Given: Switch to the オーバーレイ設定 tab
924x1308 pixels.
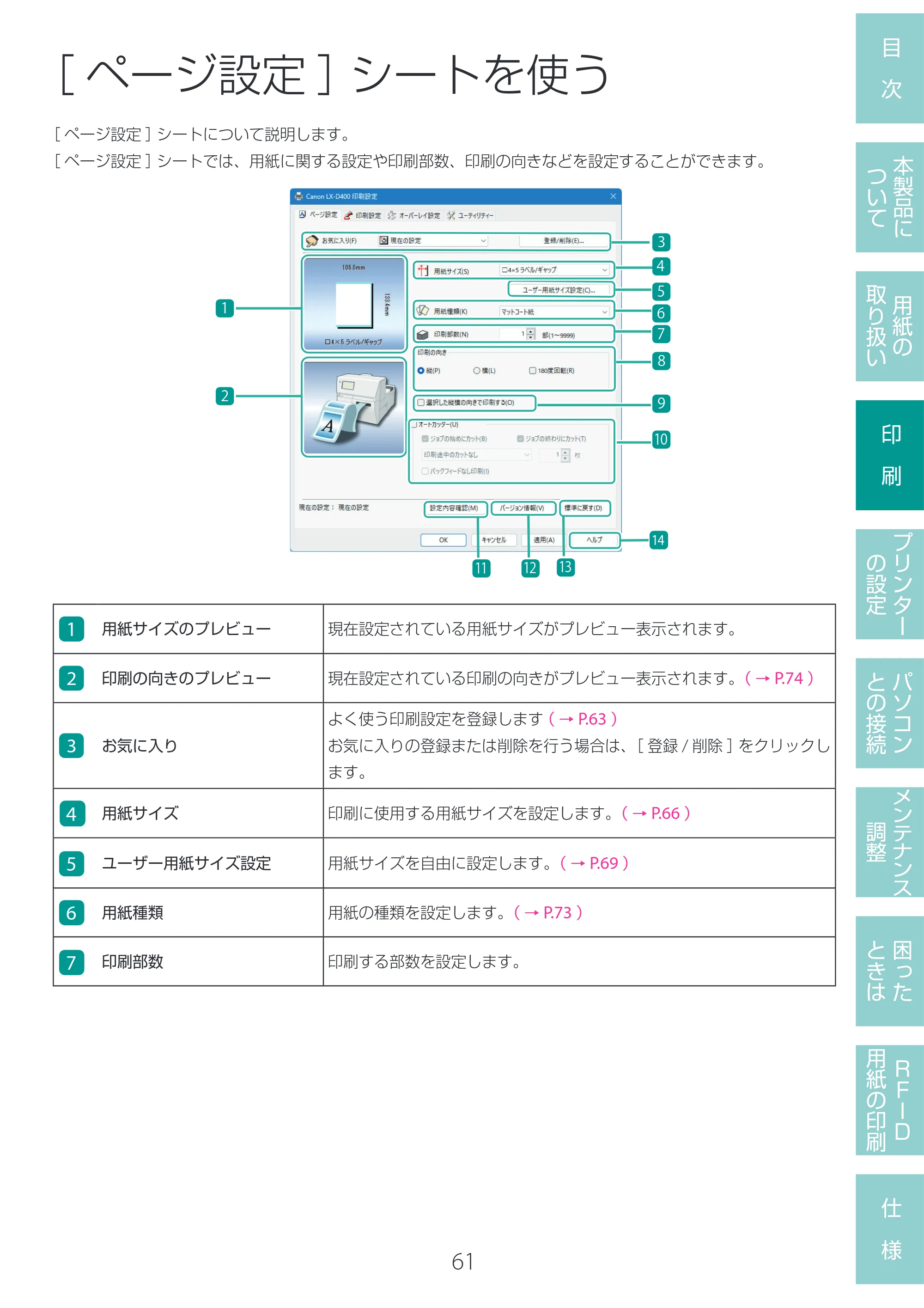Looking at the screenshot, I should pyautogui.click(x=414, y=215).
